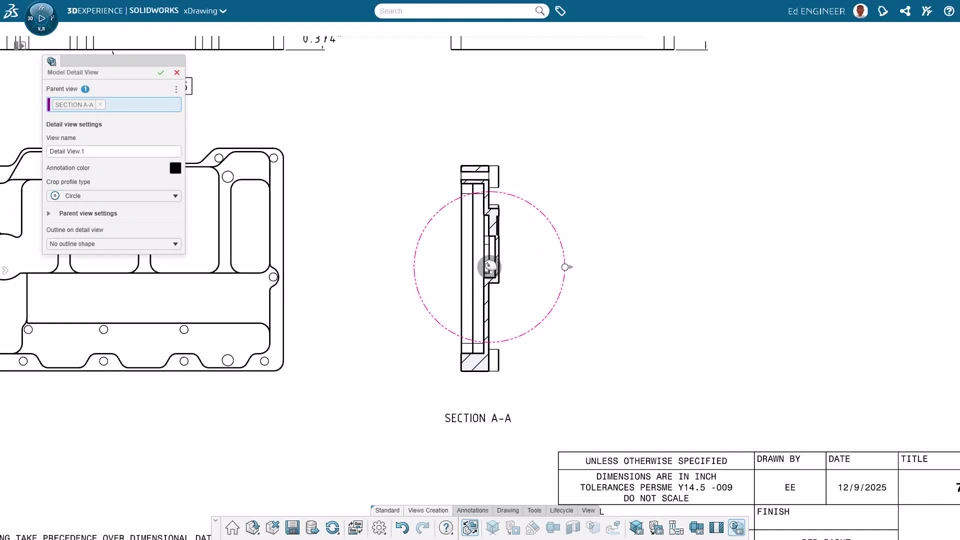Viewport: 960px width, 540px height.
Task: Click the tag icon beside search bar
Action: 560,11
